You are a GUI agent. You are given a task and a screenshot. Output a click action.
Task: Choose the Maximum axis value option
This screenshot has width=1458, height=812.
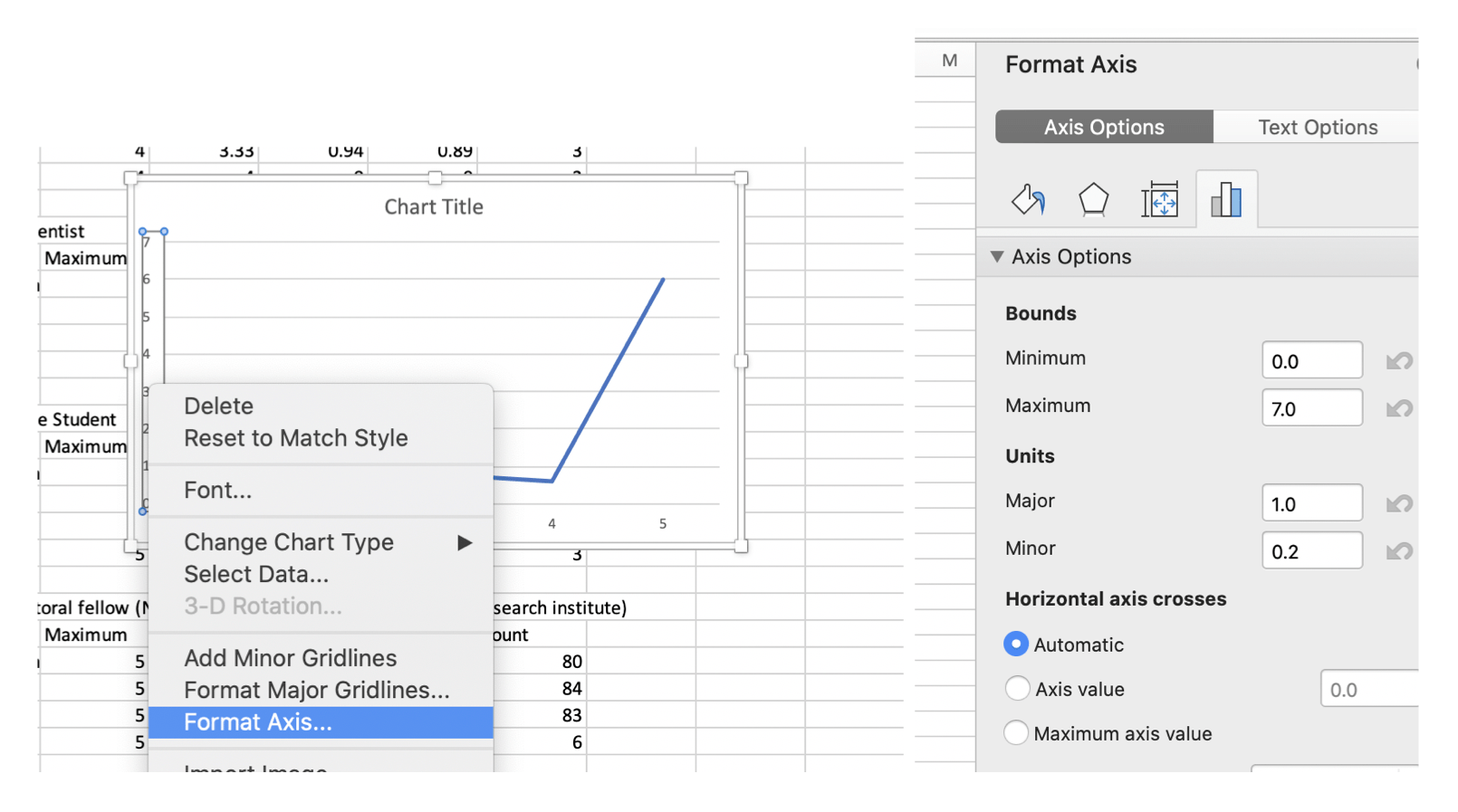pyautogui.click(x=1016, y=732)
